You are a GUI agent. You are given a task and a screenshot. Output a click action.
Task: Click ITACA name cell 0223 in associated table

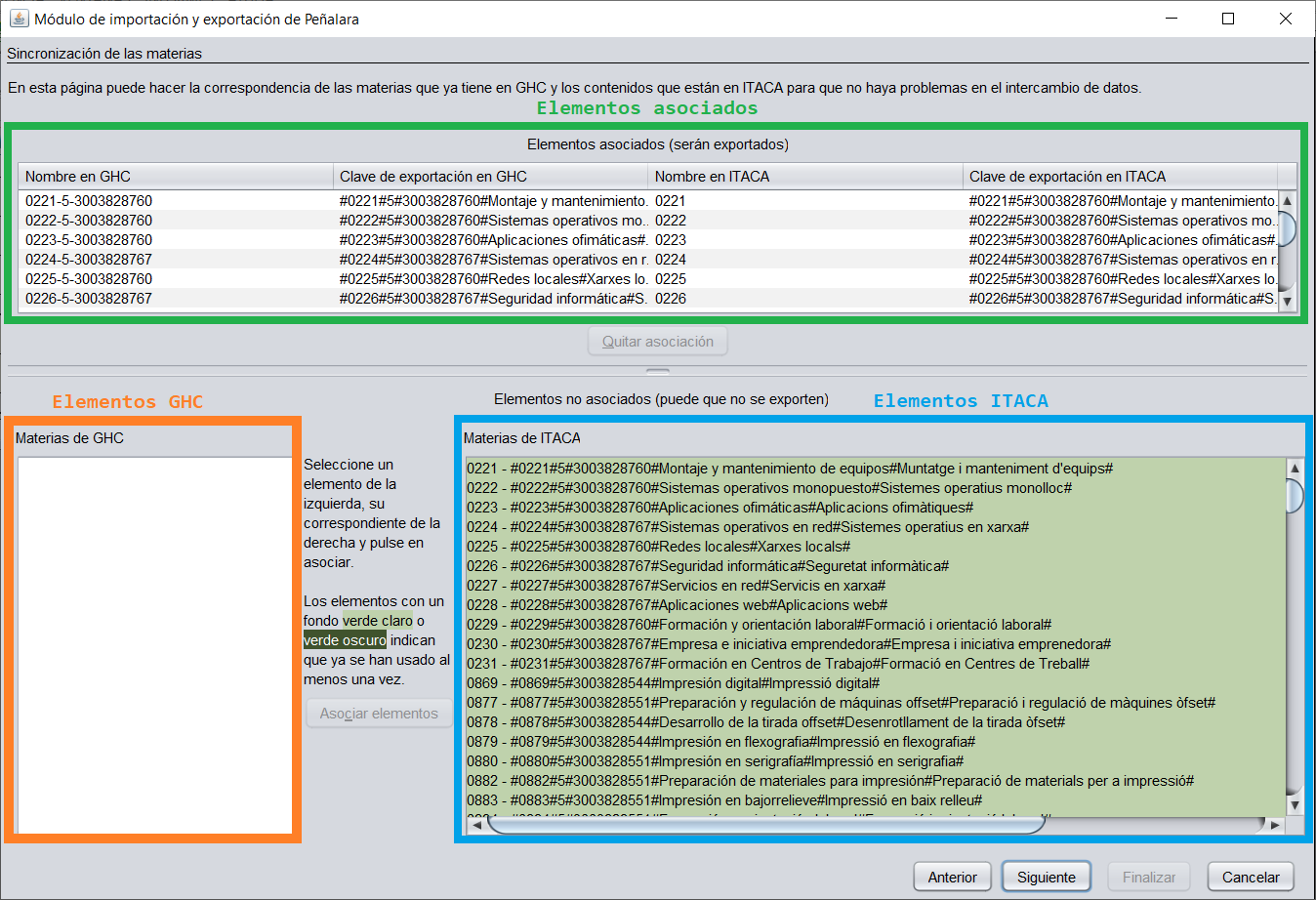click(x=805, y=240)
